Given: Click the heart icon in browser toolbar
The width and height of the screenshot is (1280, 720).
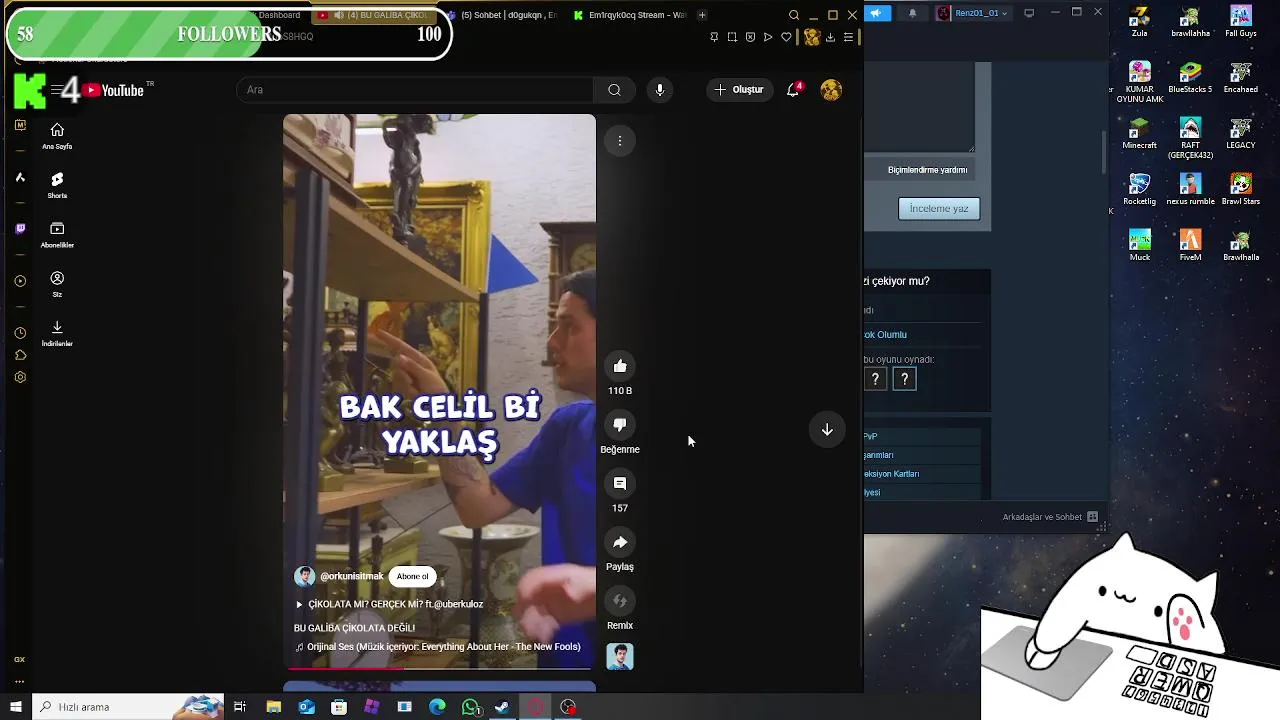Looking at the screenshot, I should [x=786, y=37].
